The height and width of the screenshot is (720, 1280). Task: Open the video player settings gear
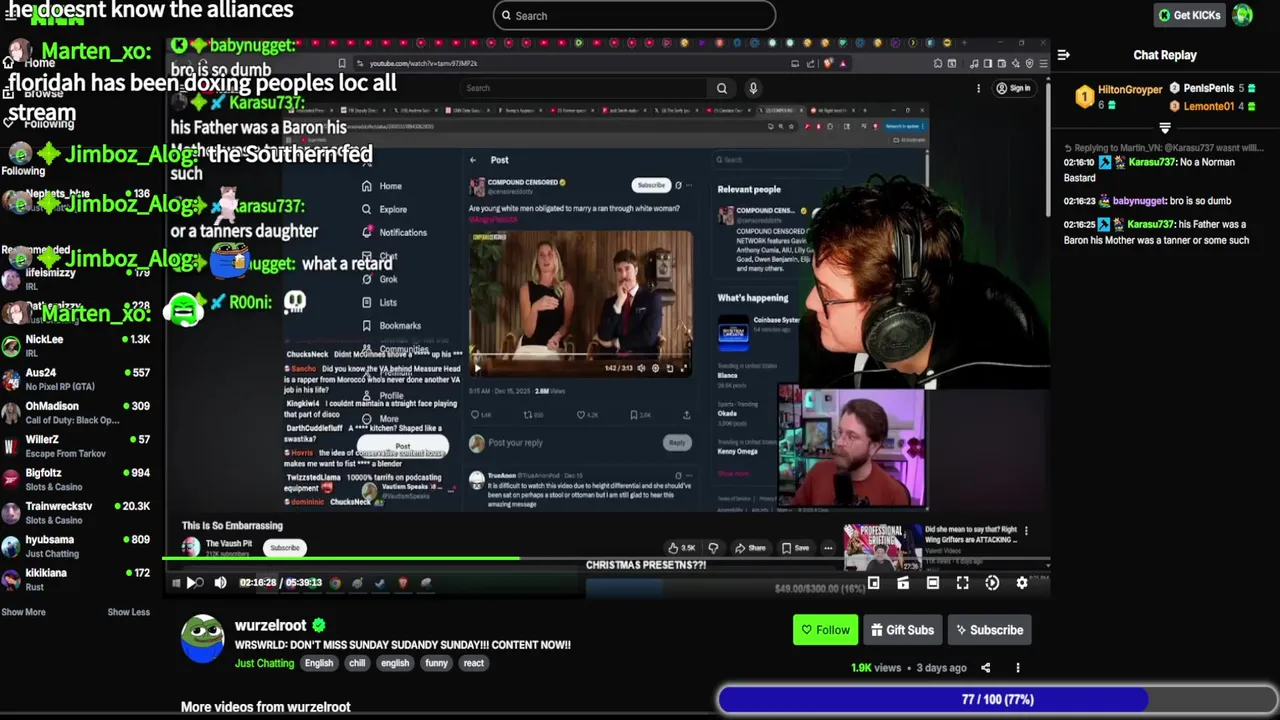(x=1022, y=583)
